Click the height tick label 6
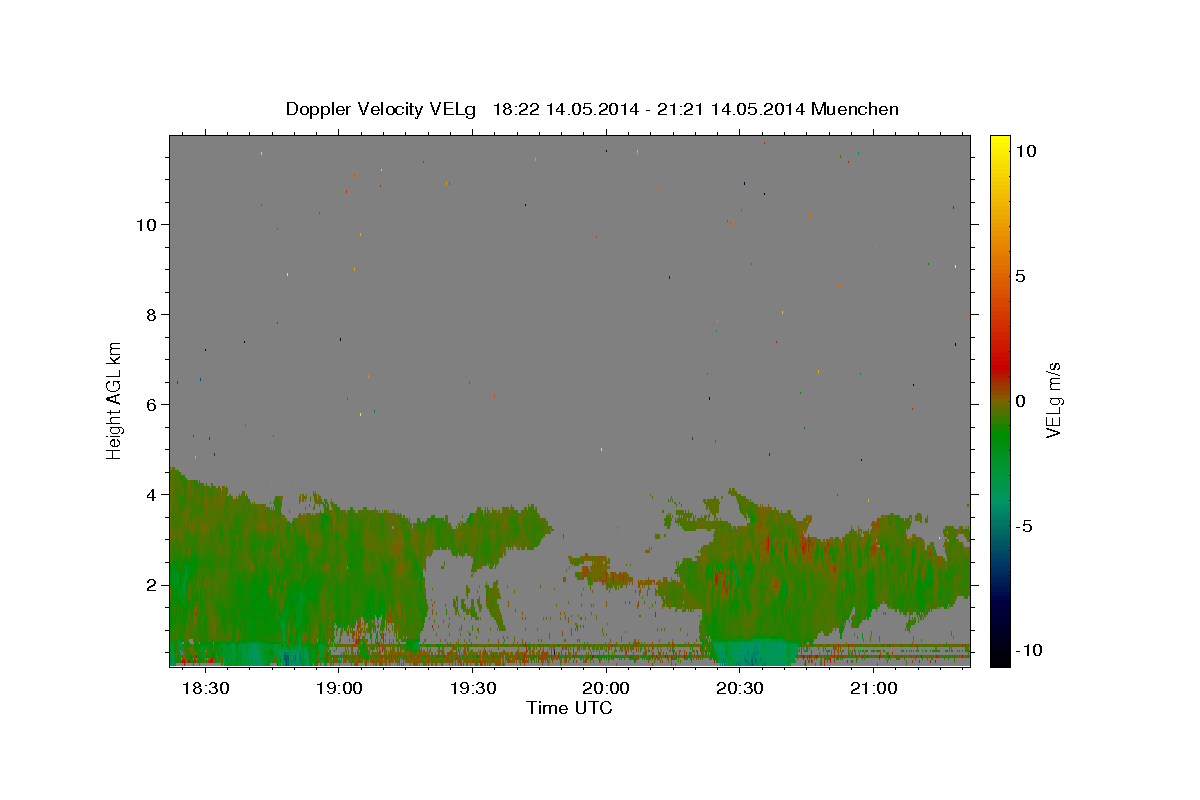This screenshot has width=1200, height=800. click(151, 405)
